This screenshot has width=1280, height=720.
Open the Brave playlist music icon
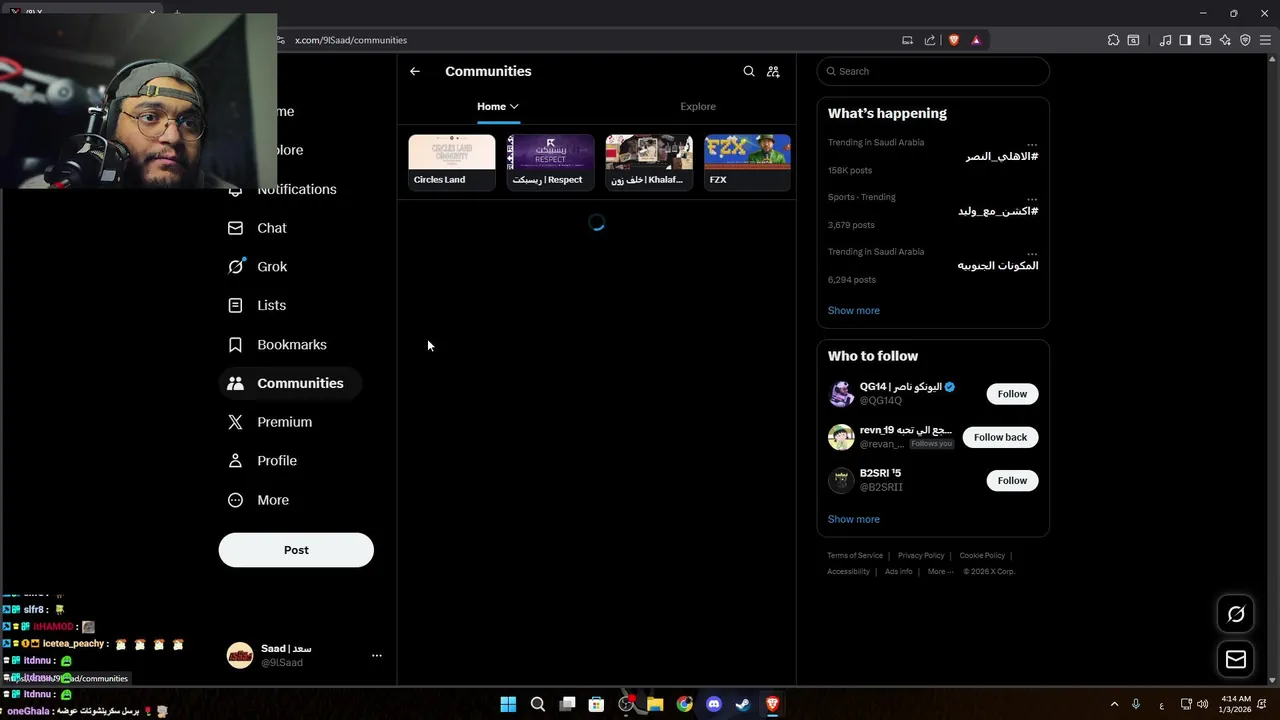click(1165, 40)
